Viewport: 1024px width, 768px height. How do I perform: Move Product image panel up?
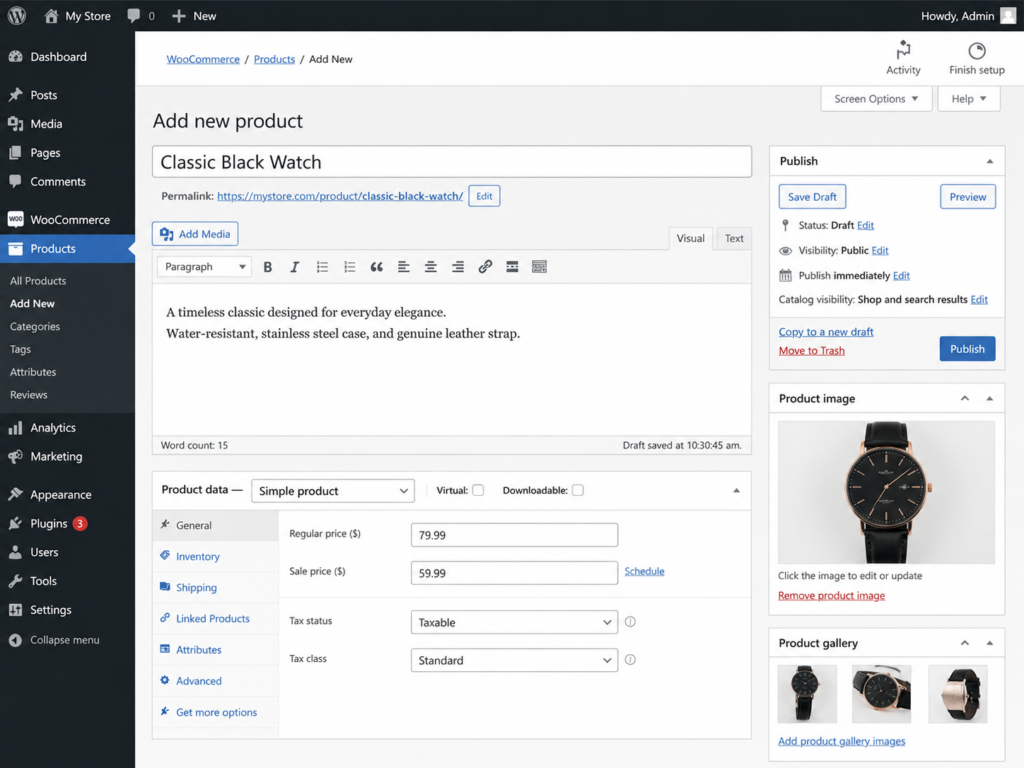(x=965, y=398)
